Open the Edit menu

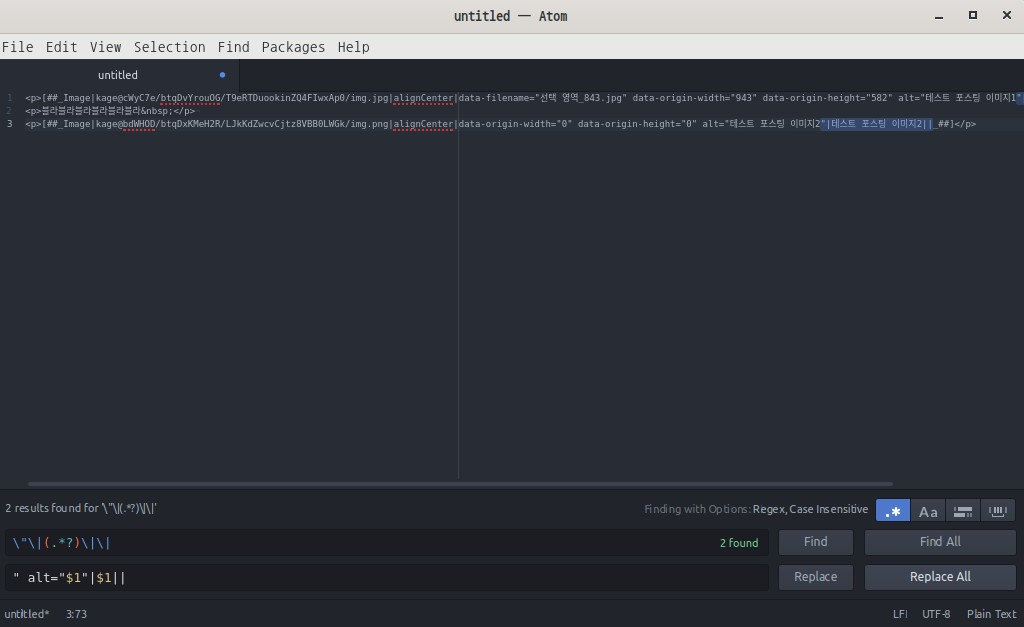click(61, 47)
